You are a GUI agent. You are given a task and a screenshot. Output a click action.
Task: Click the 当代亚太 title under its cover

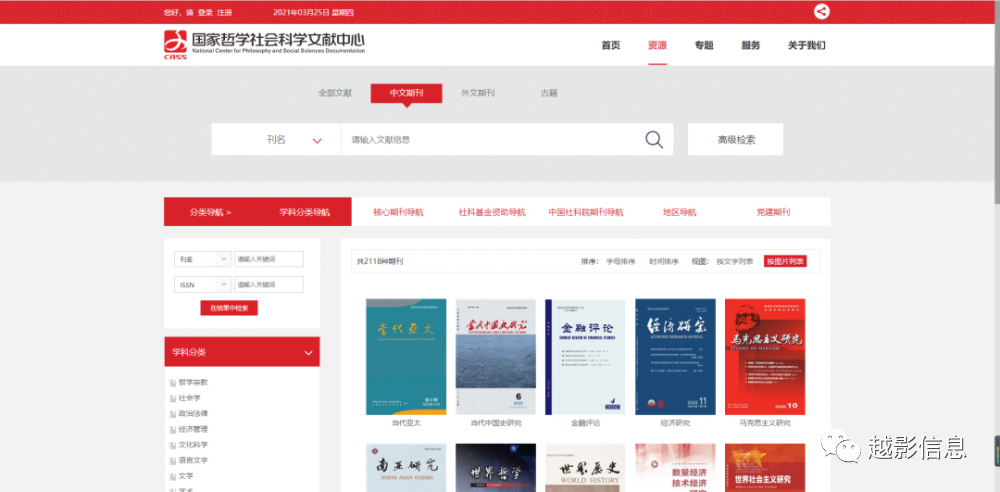point(406,423)
